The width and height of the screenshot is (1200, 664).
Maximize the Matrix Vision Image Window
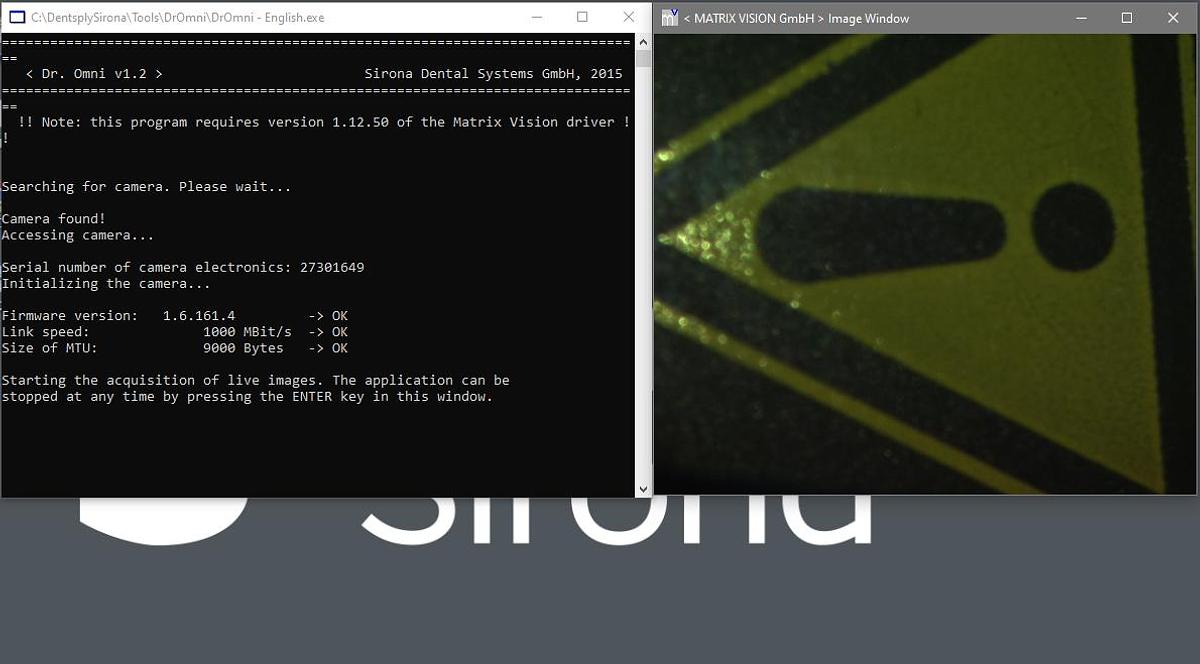(1127, 18)
